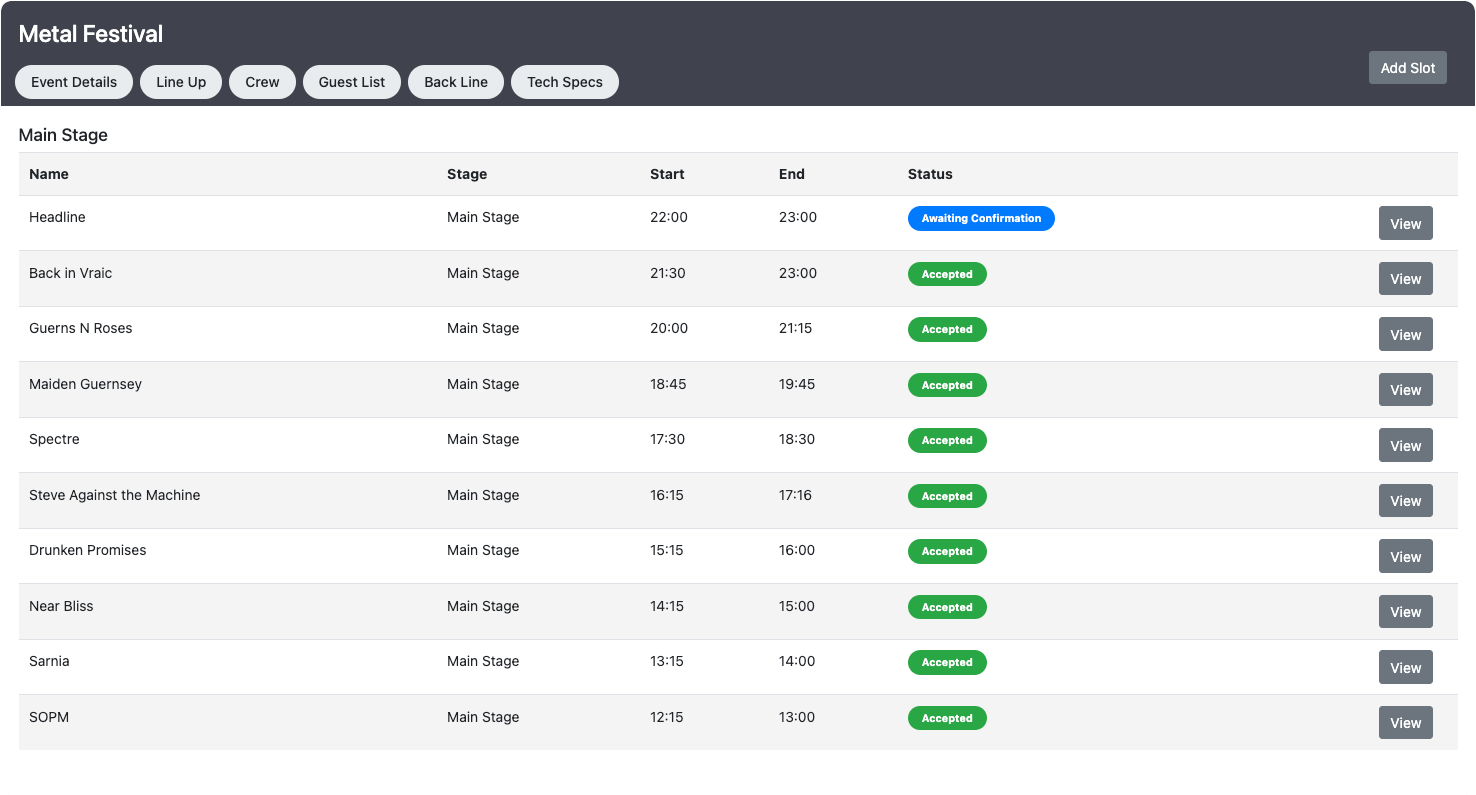The height and width of the screenshot is (795, 1476).
Task: Click the Name column header
Action: 49,174
